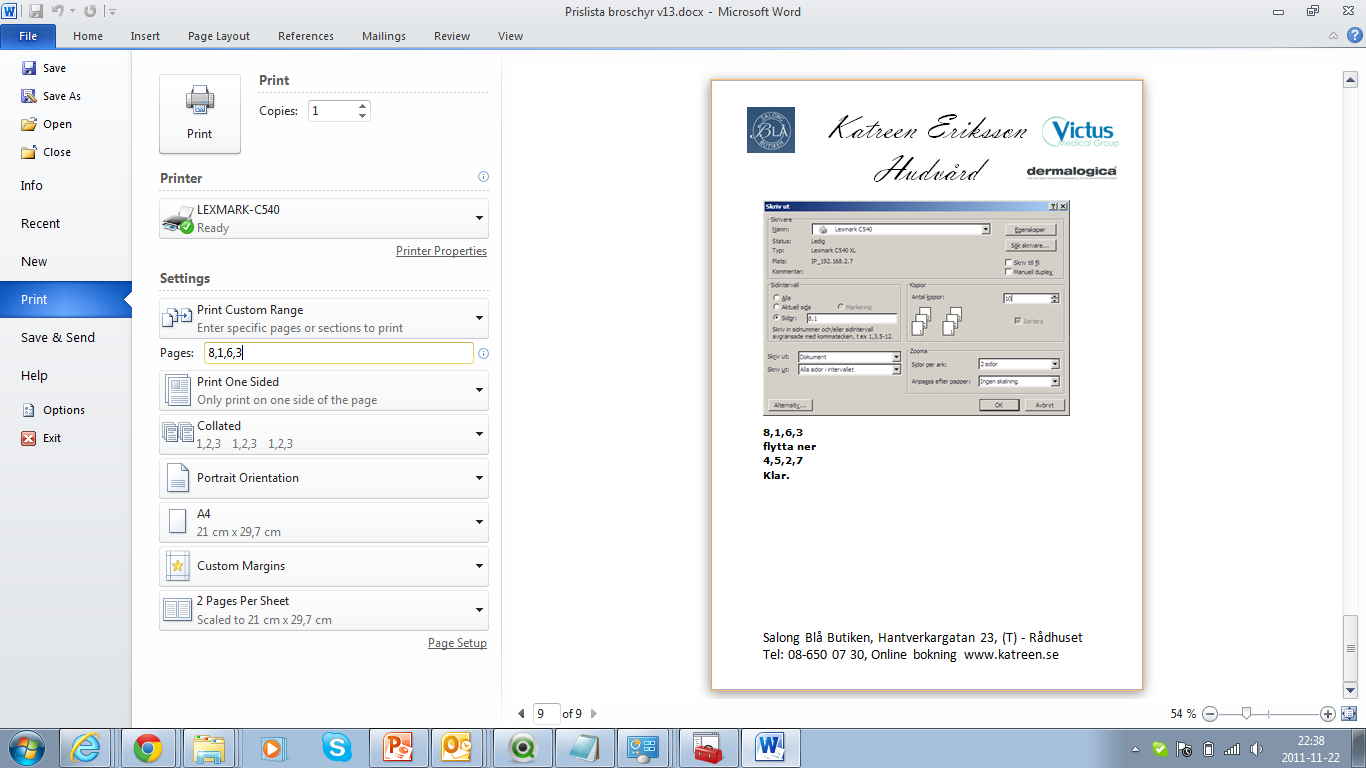Screen dimensions: 1366x768
Task: Switch to the References tab
Action: click(306, 36)
